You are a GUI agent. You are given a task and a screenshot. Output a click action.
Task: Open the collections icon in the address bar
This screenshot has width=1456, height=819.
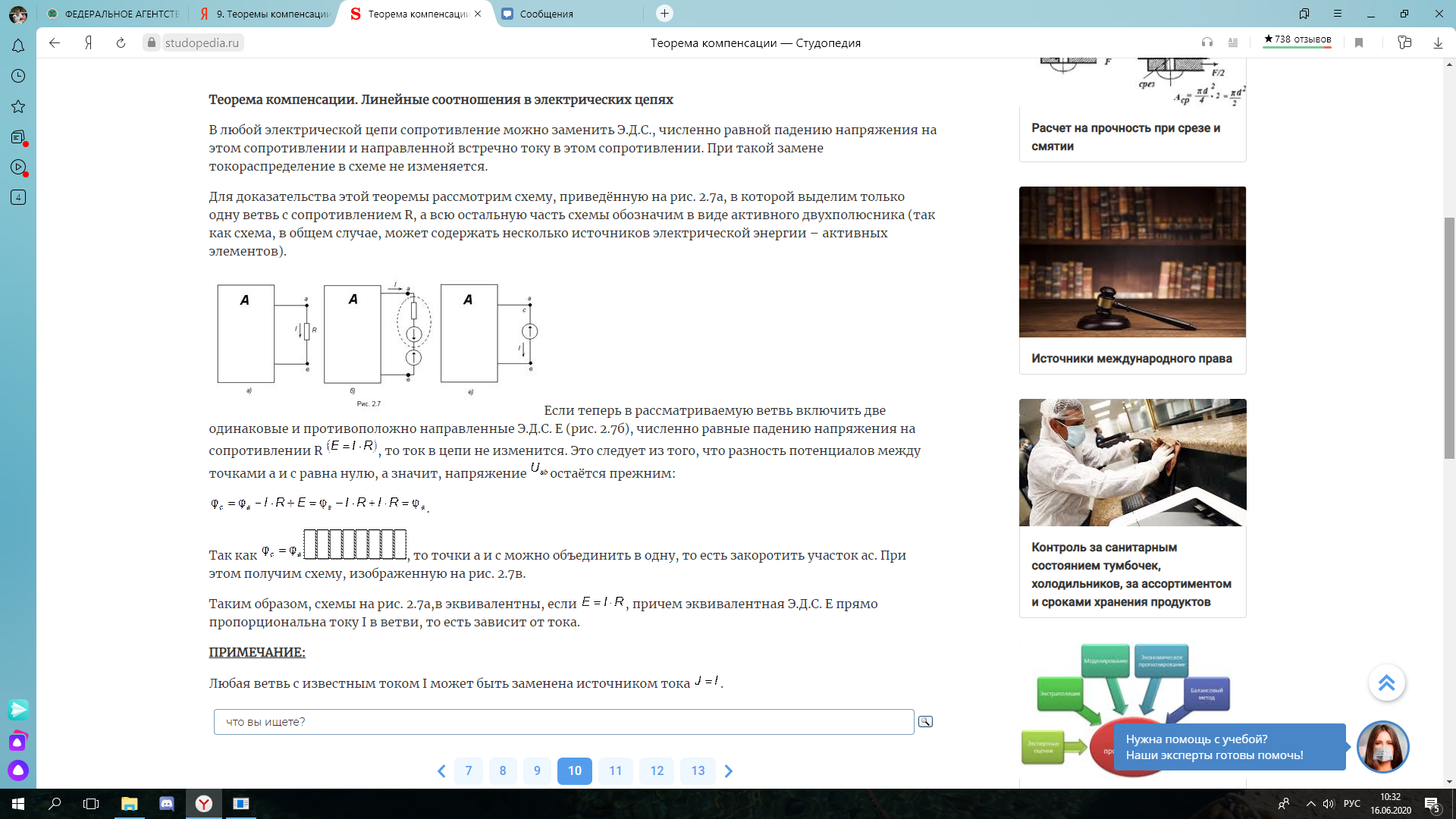click(1404, 42)
